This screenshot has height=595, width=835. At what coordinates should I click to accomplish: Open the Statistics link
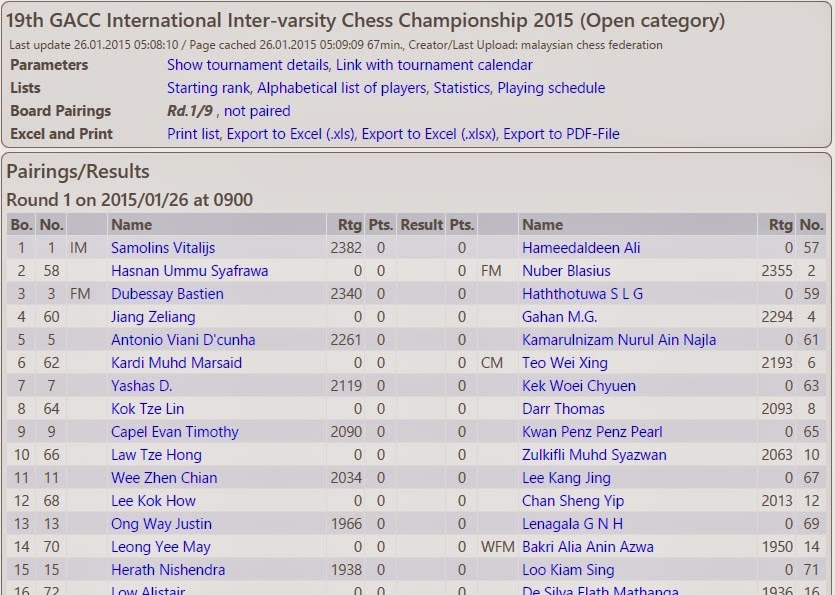tap(461, 88)
